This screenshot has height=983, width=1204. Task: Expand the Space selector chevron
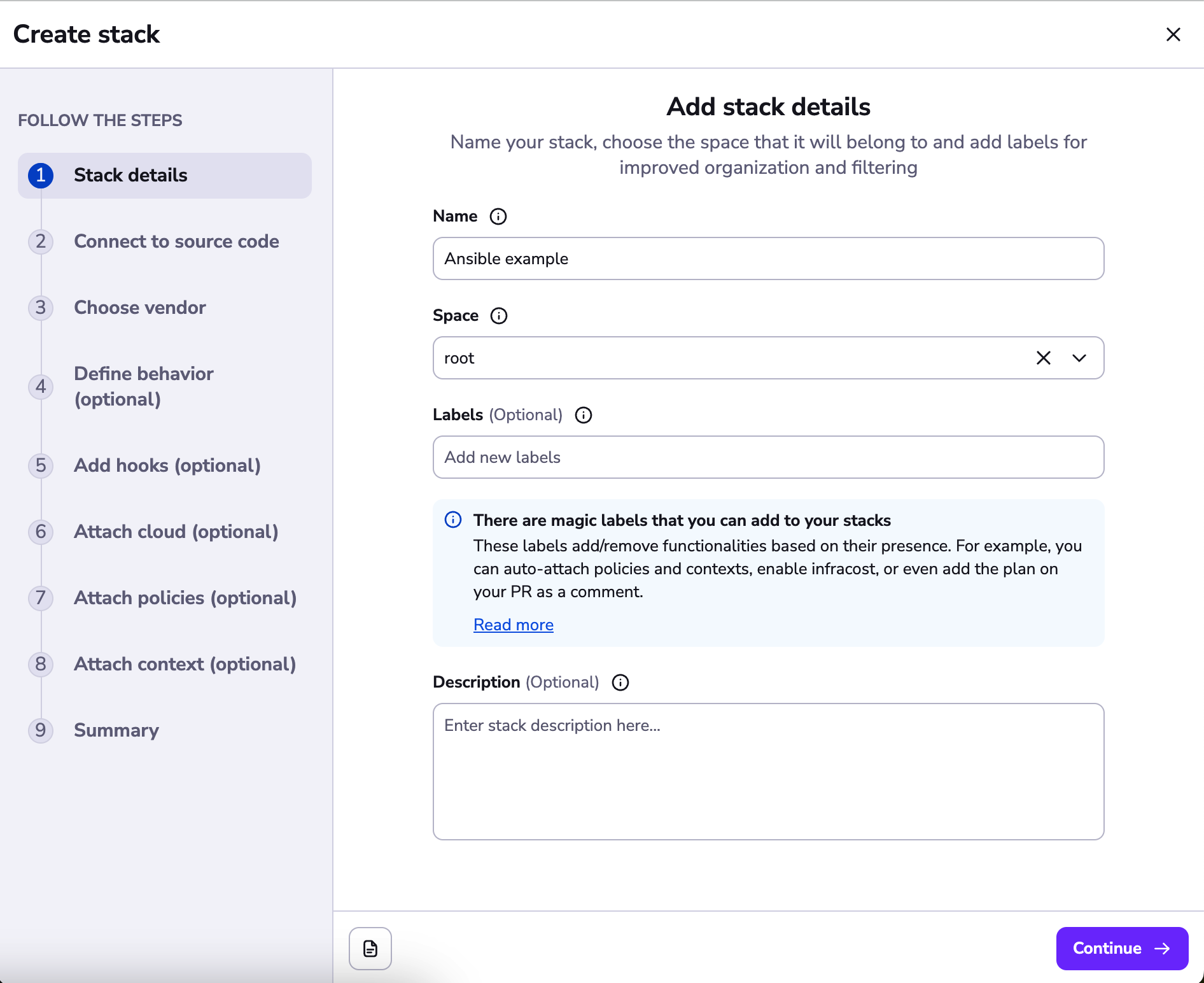pyautogui.click(x=1079, y=358)
